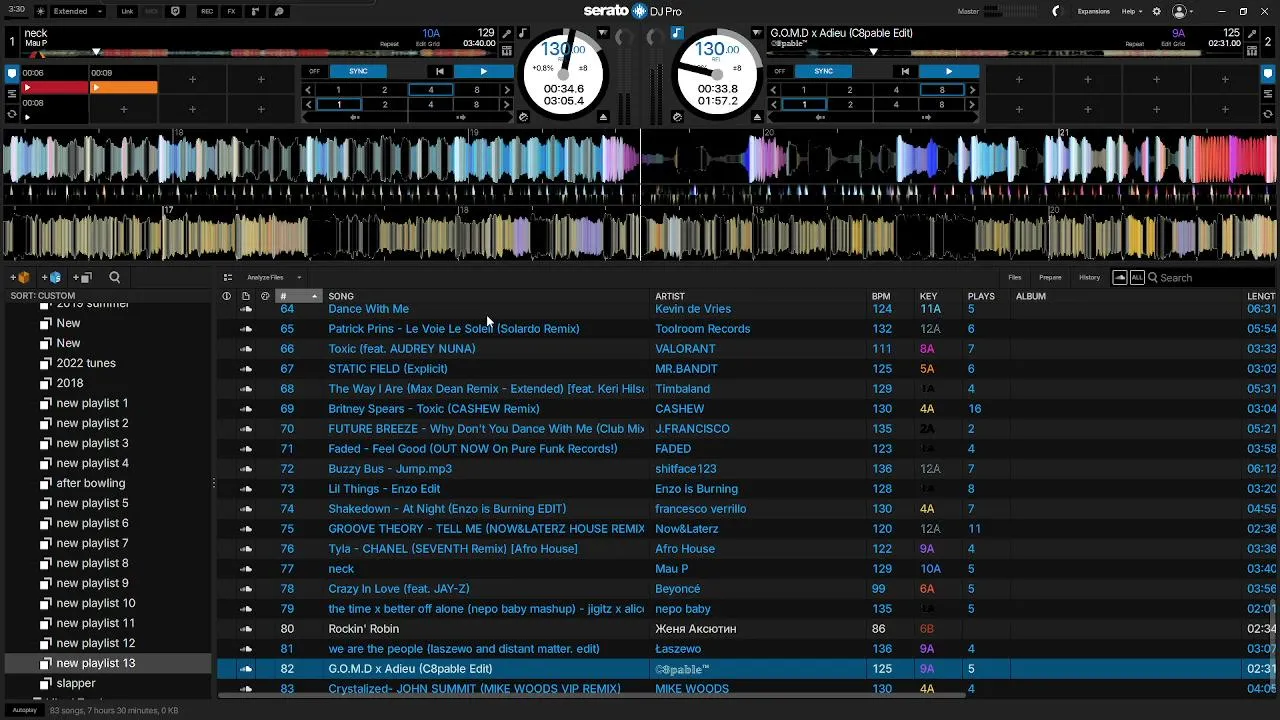Play deck 1 track
The image size is (1280, 720).
pos(484,71)
